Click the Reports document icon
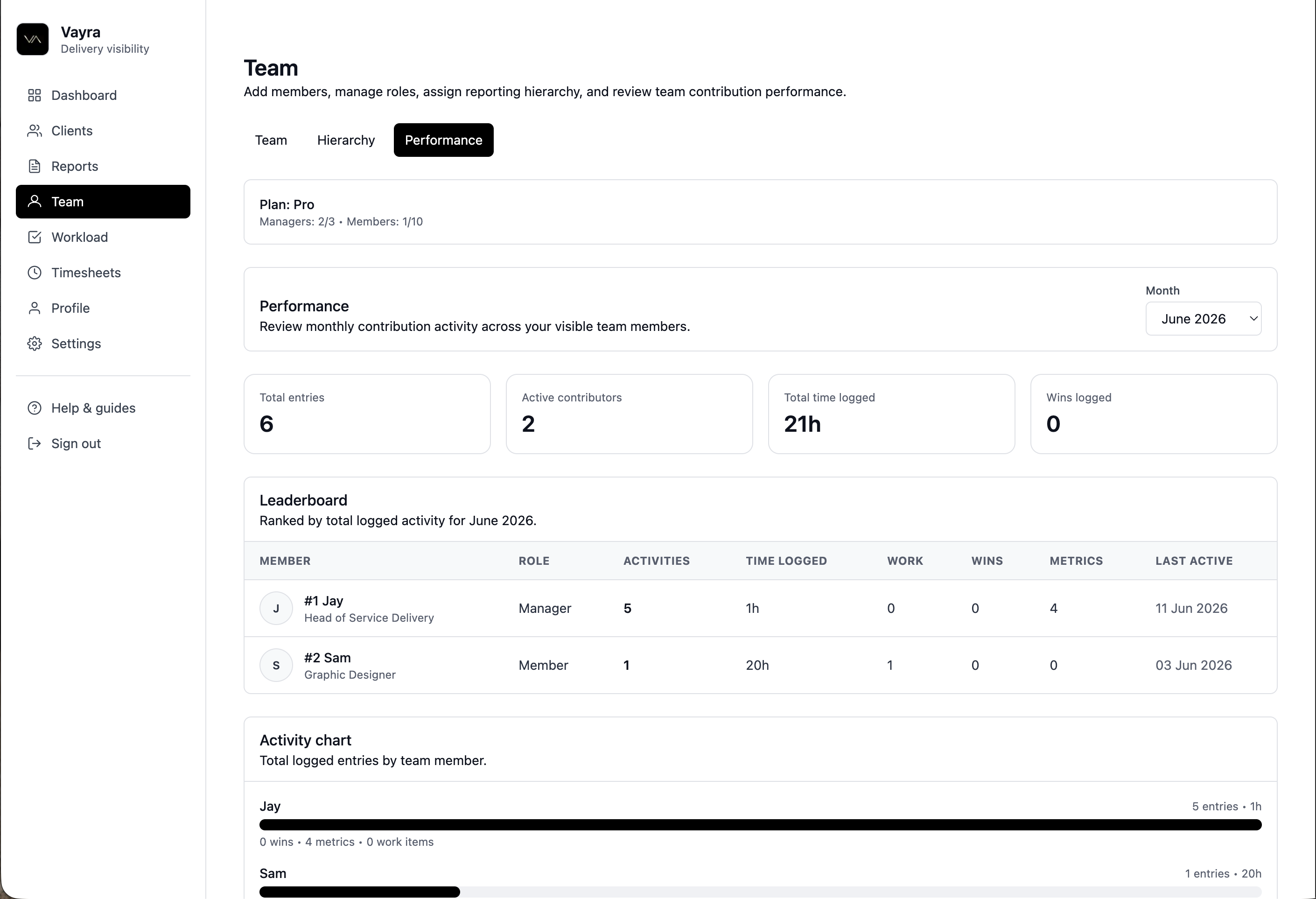 35,166
